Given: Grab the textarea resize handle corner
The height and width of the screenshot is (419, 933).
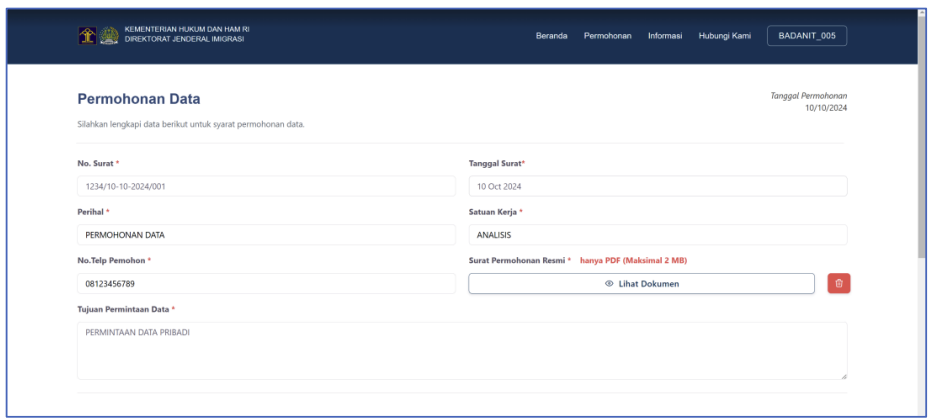Looking at the screenshot, I should click(x=843, y=375).
